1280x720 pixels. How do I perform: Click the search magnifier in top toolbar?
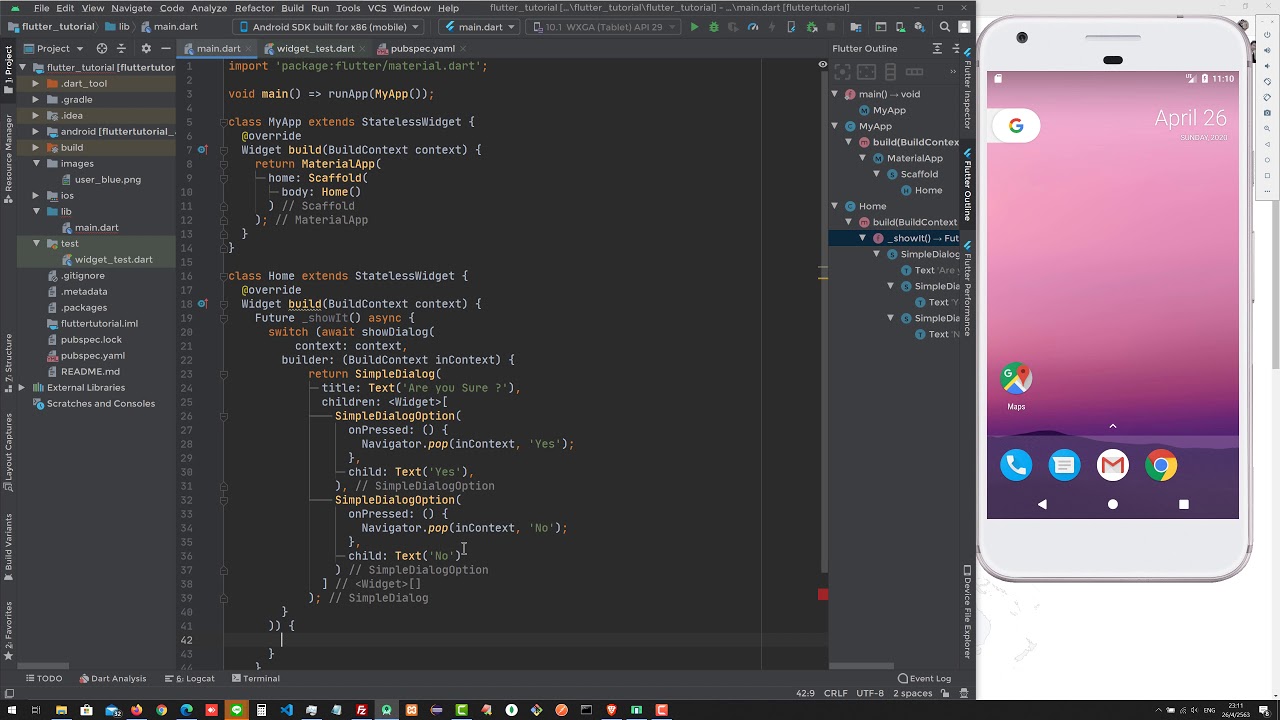coord(945,27)
